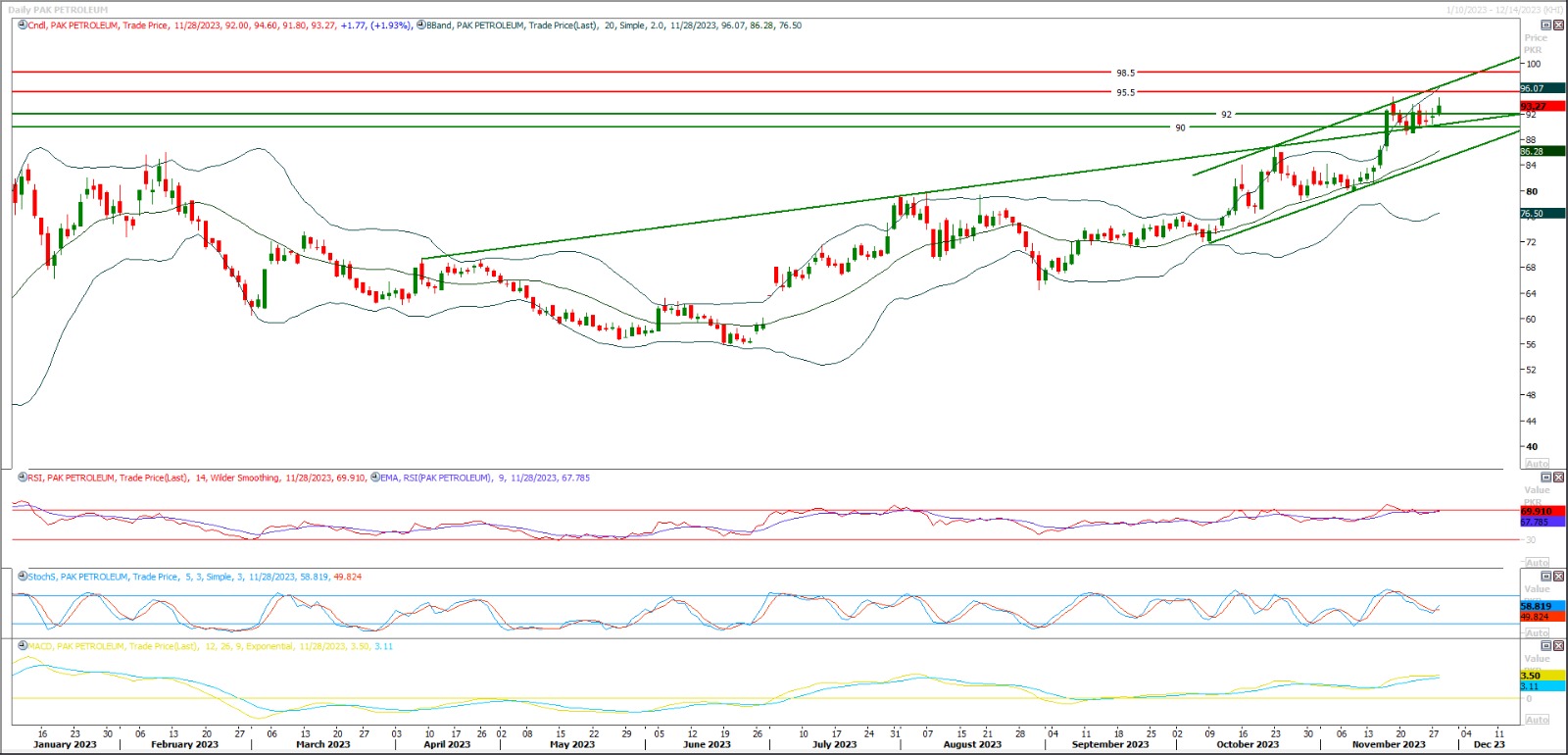Viewport: 1568px width, 755px height.
Task: Click February 2023 on the time axis
Action: point(185,744)
